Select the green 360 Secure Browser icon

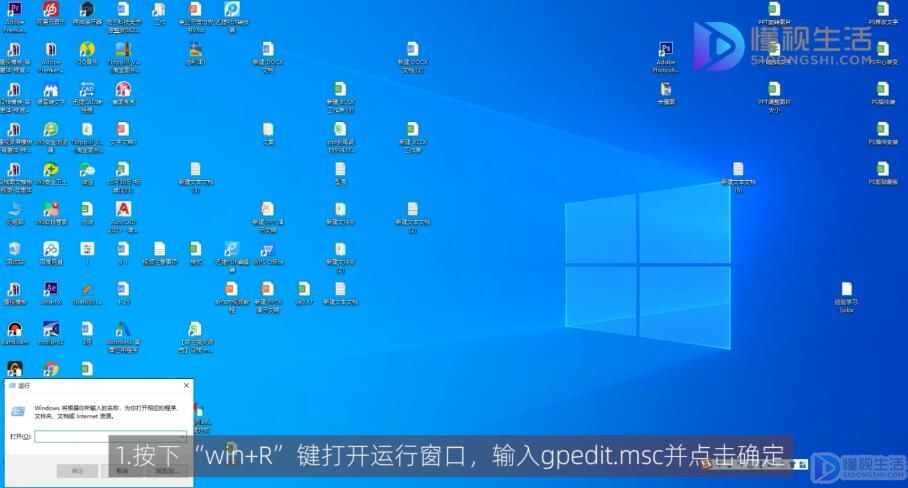51,130
